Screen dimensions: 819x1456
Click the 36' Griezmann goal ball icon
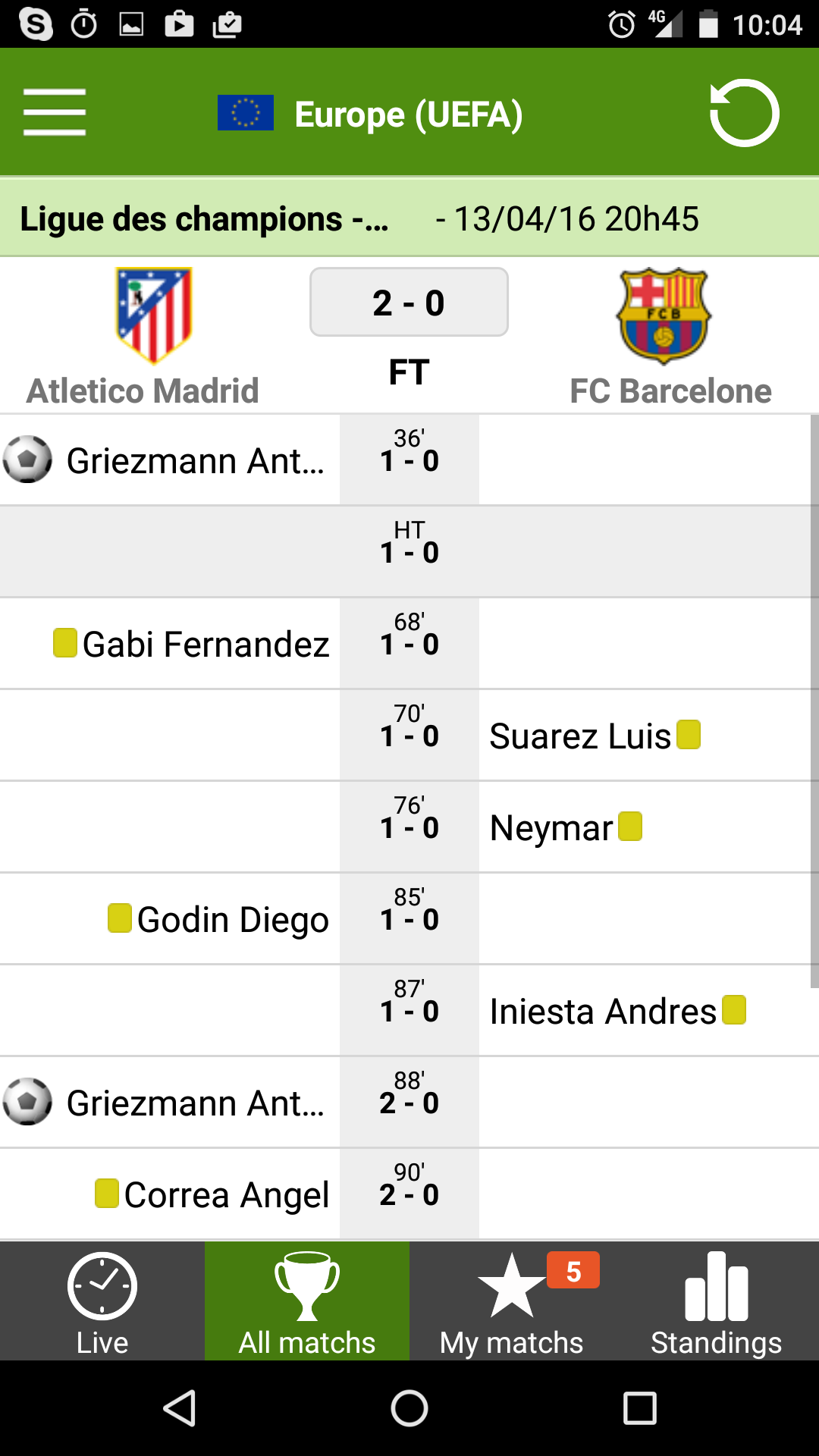click(x=28, y=460)
